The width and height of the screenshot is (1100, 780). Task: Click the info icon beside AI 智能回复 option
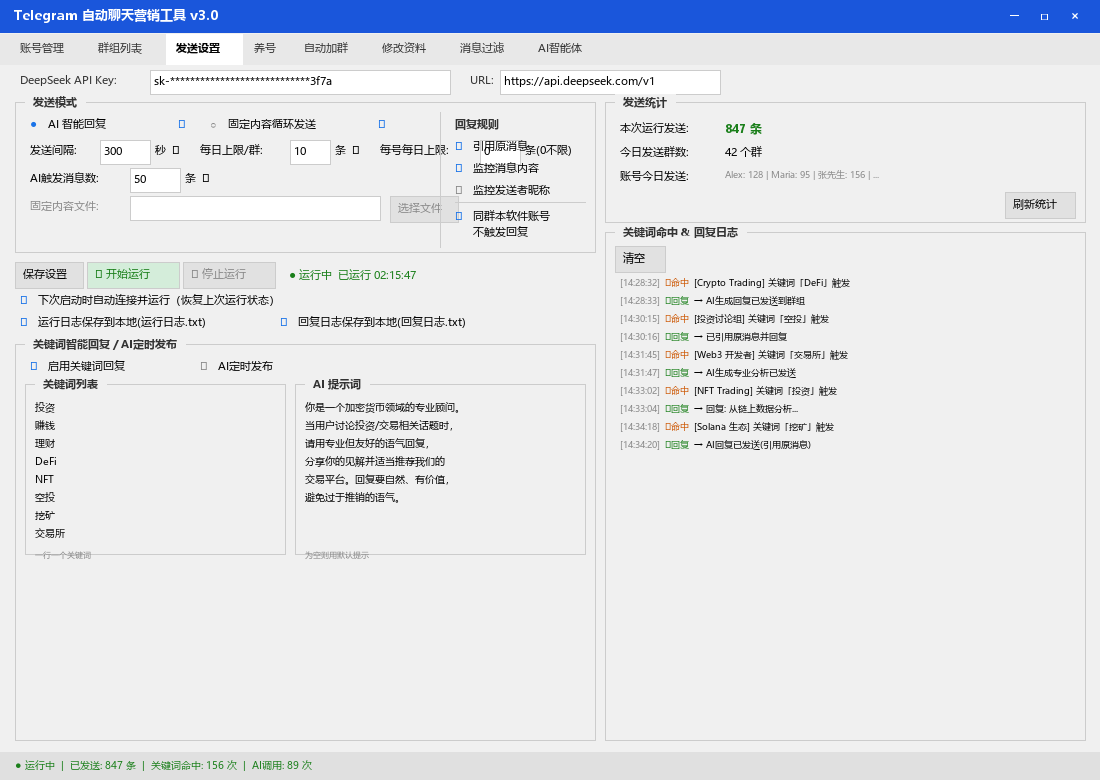[x=181, y=123]
